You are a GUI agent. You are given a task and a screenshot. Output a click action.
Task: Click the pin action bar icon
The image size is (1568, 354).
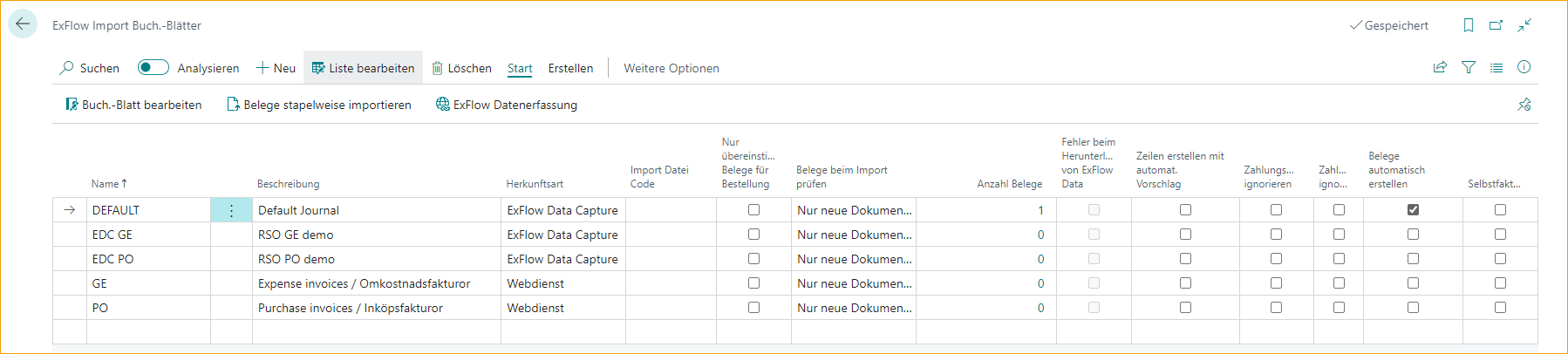1524,105
